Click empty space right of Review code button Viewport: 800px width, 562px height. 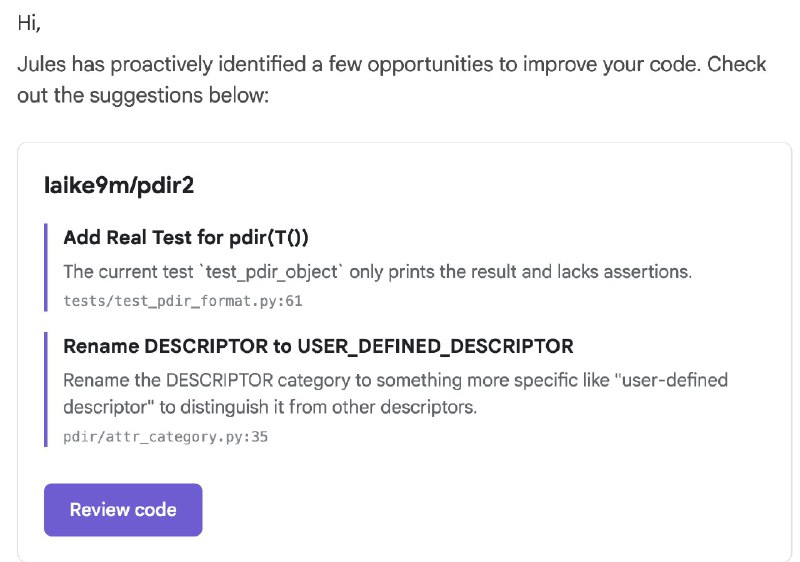pos(480,510)
